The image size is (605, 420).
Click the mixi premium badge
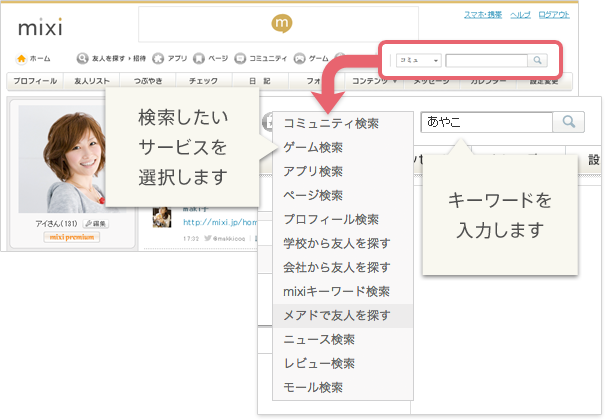pyautogui.click(x=72, y=237)
